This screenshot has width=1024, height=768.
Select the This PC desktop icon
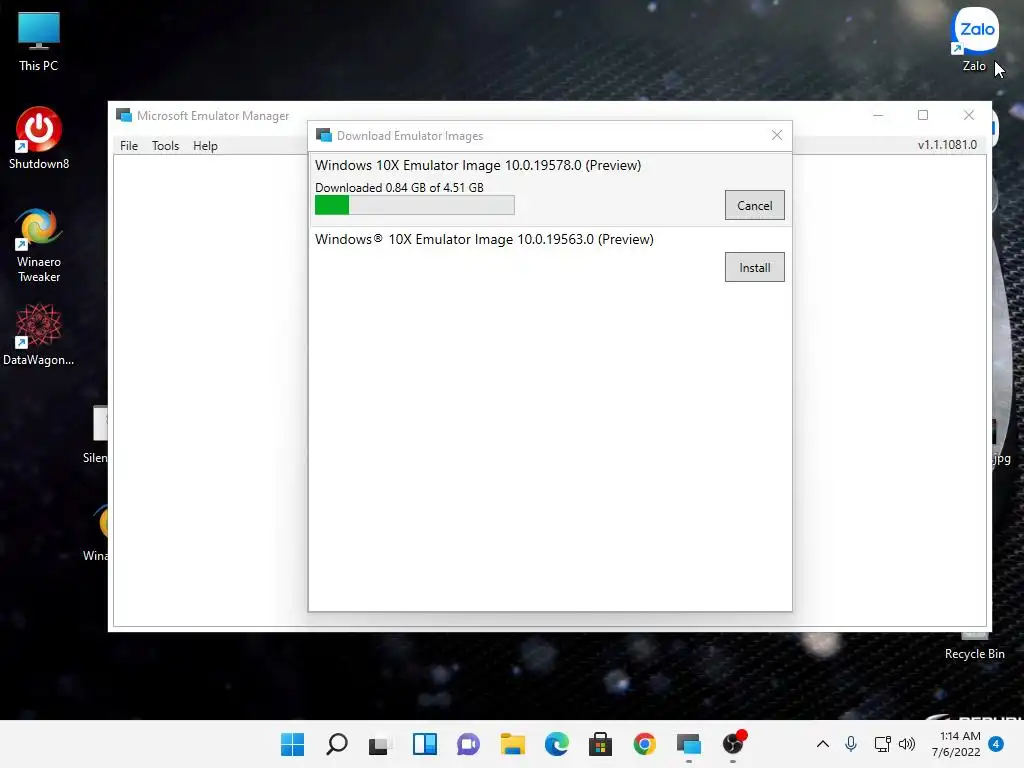pos(39,41)
